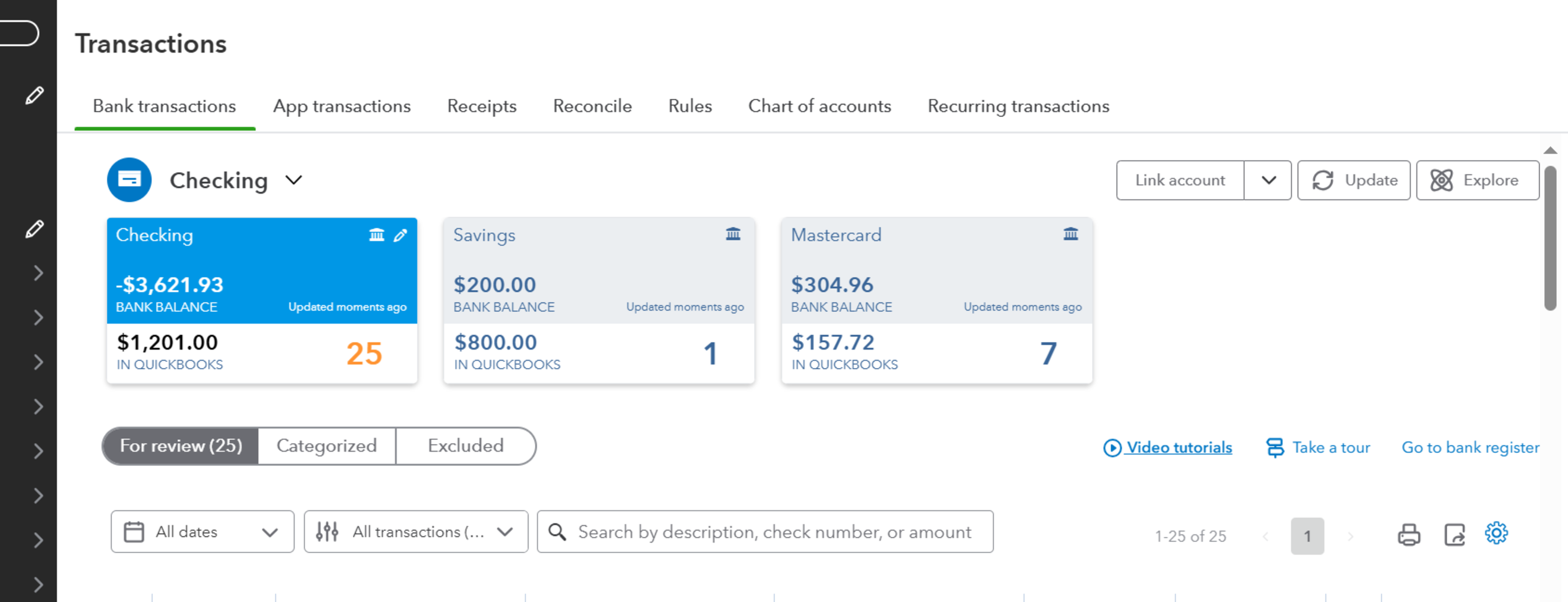Click the upper pencil icon in sidebar

tap(35, 95)
